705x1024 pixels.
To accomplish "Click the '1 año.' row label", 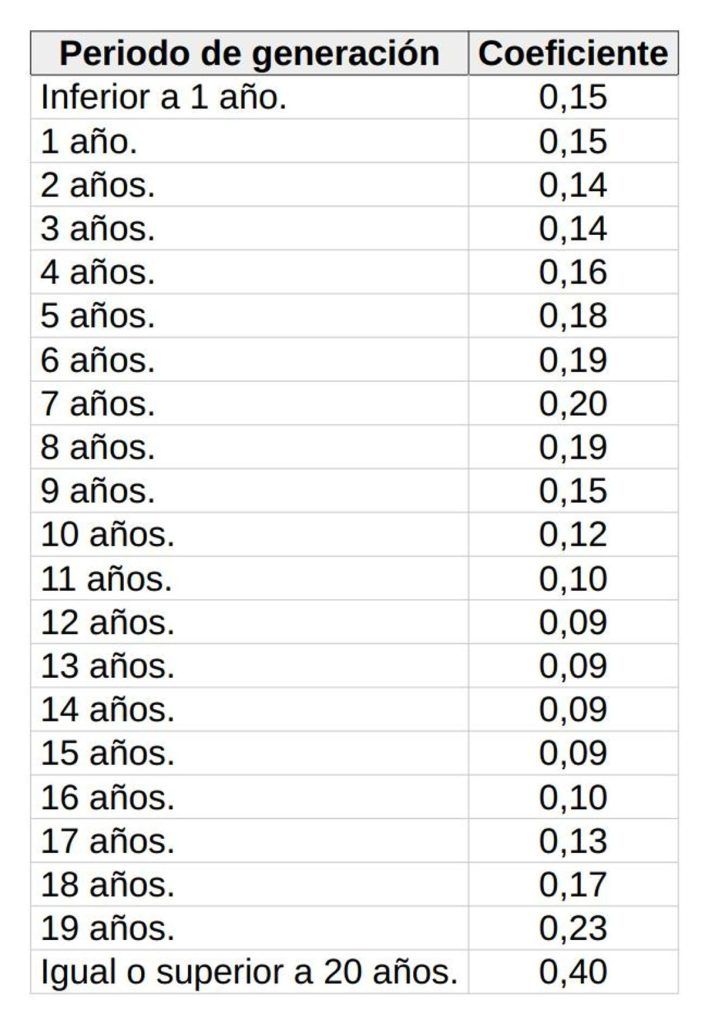I will (249, 140).
